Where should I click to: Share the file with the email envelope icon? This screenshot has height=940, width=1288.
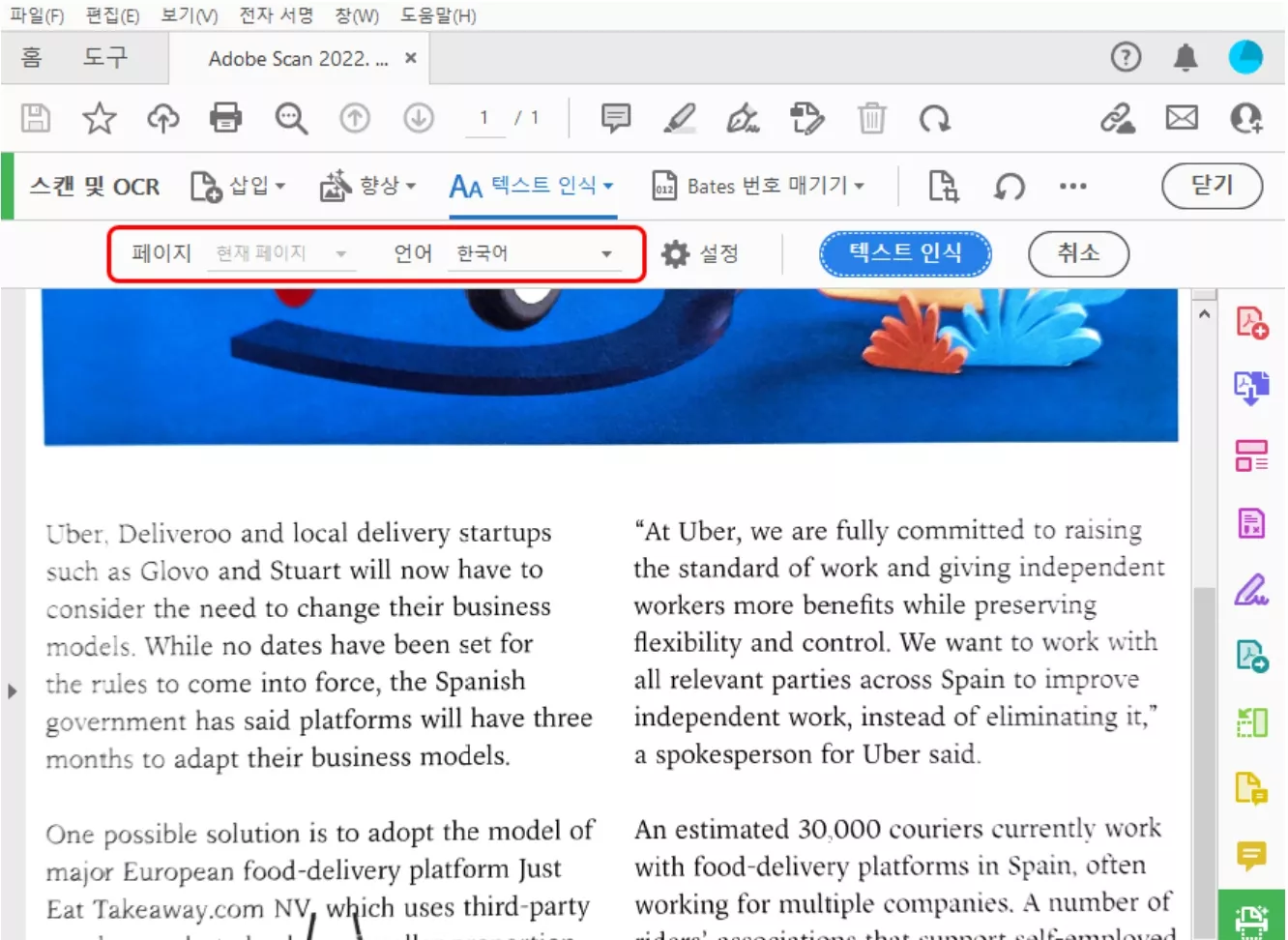pyautogui.click(x=1182, y=118)
